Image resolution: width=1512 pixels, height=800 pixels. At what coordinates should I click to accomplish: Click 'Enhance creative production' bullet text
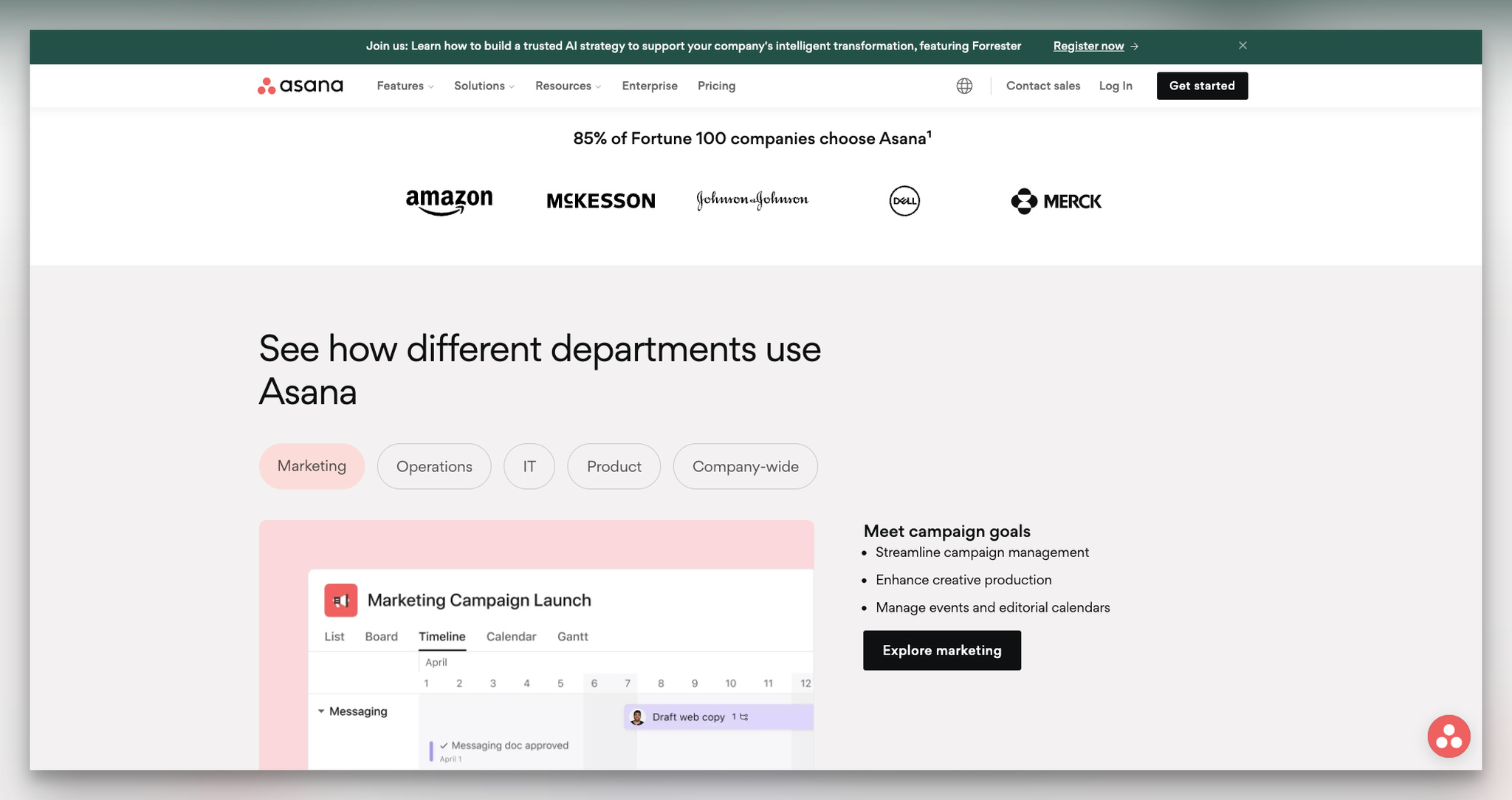tap(963, 580)
